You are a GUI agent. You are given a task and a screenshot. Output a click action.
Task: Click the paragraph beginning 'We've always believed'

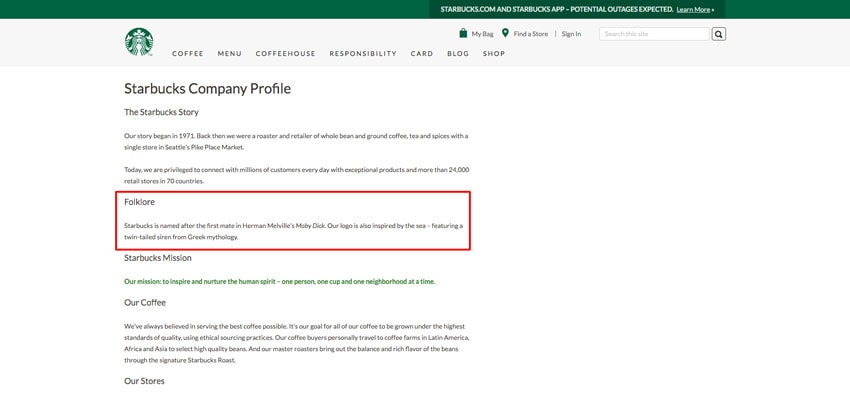click(x=297, y=343)
